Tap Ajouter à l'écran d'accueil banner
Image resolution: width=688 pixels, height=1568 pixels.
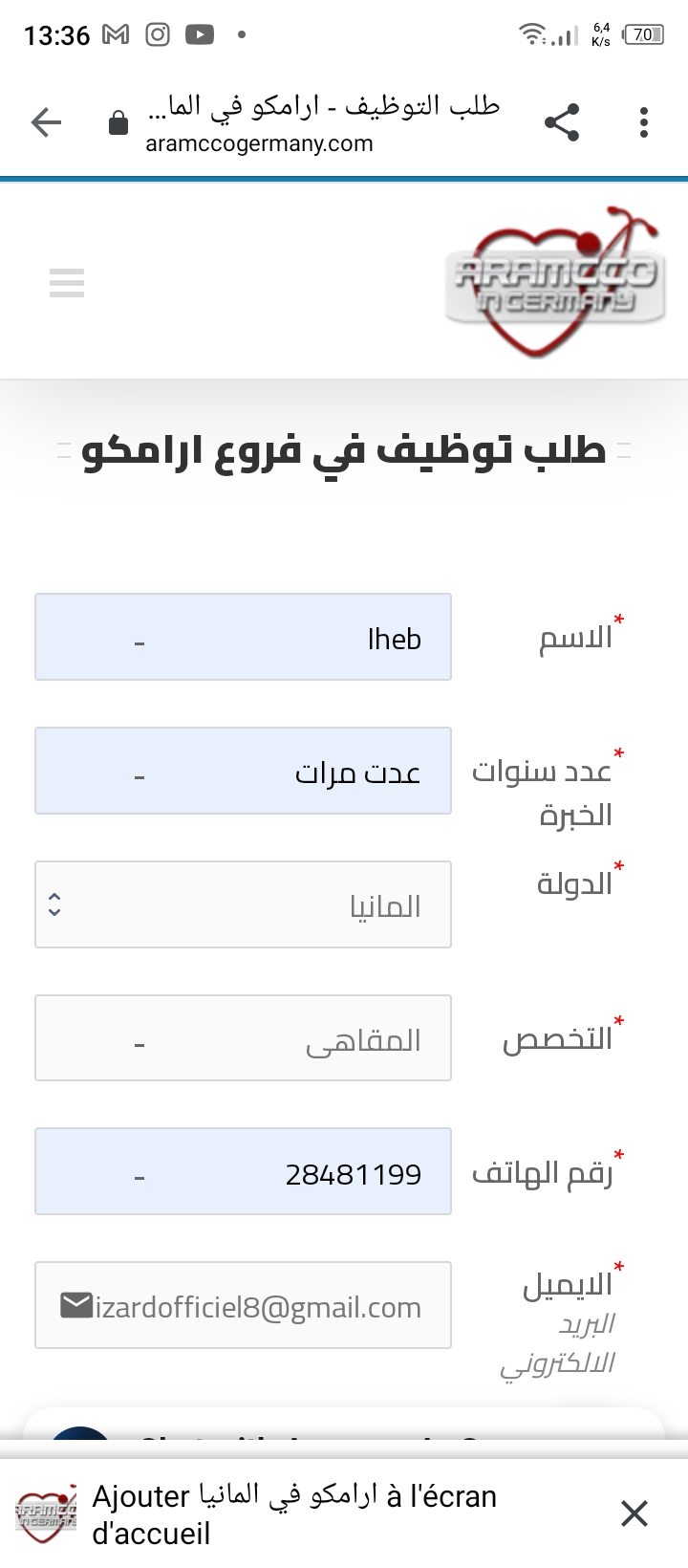(294, 1514)
